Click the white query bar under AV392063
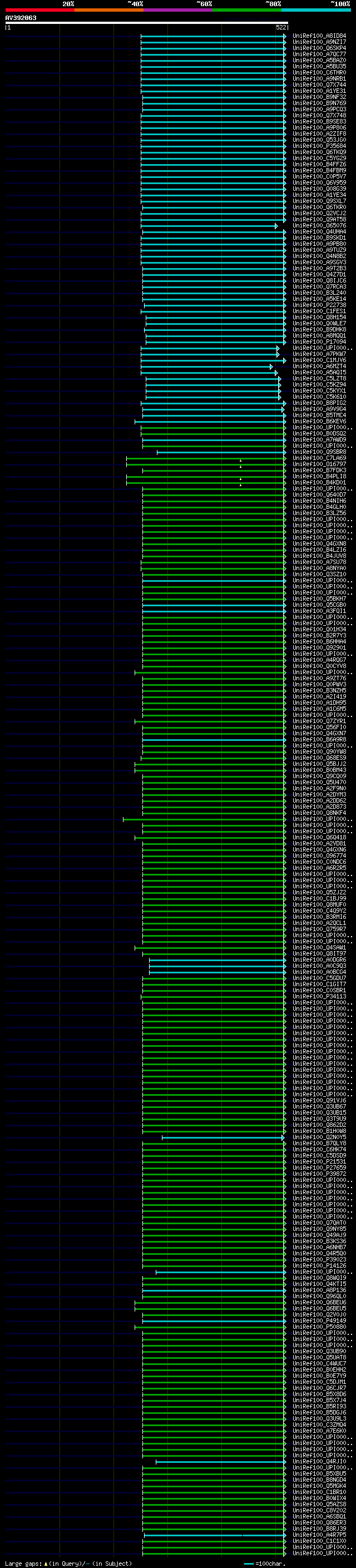 click(x=147, y=22)
